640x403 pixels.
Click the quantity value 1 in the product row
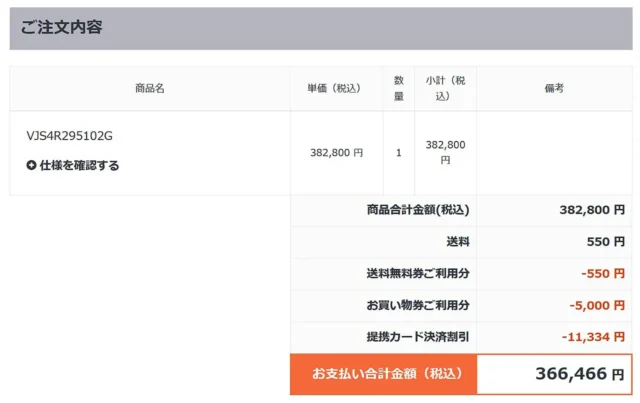click(x=398, y=153)
